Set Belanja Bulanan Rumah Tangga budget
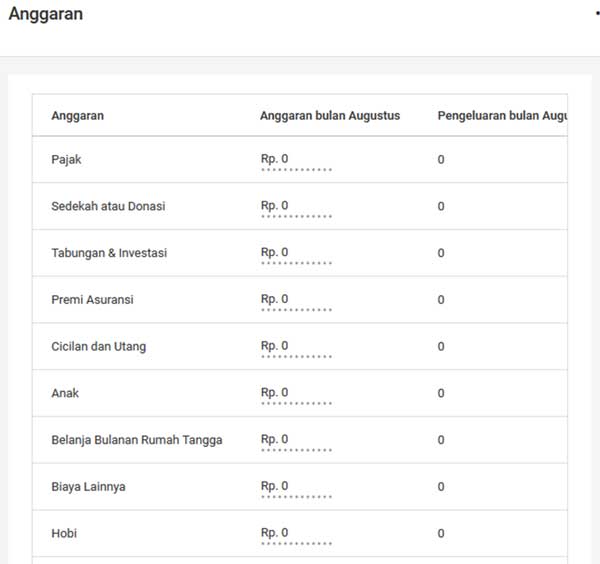Viewport: 600px width, 564px height. (275, 439)
